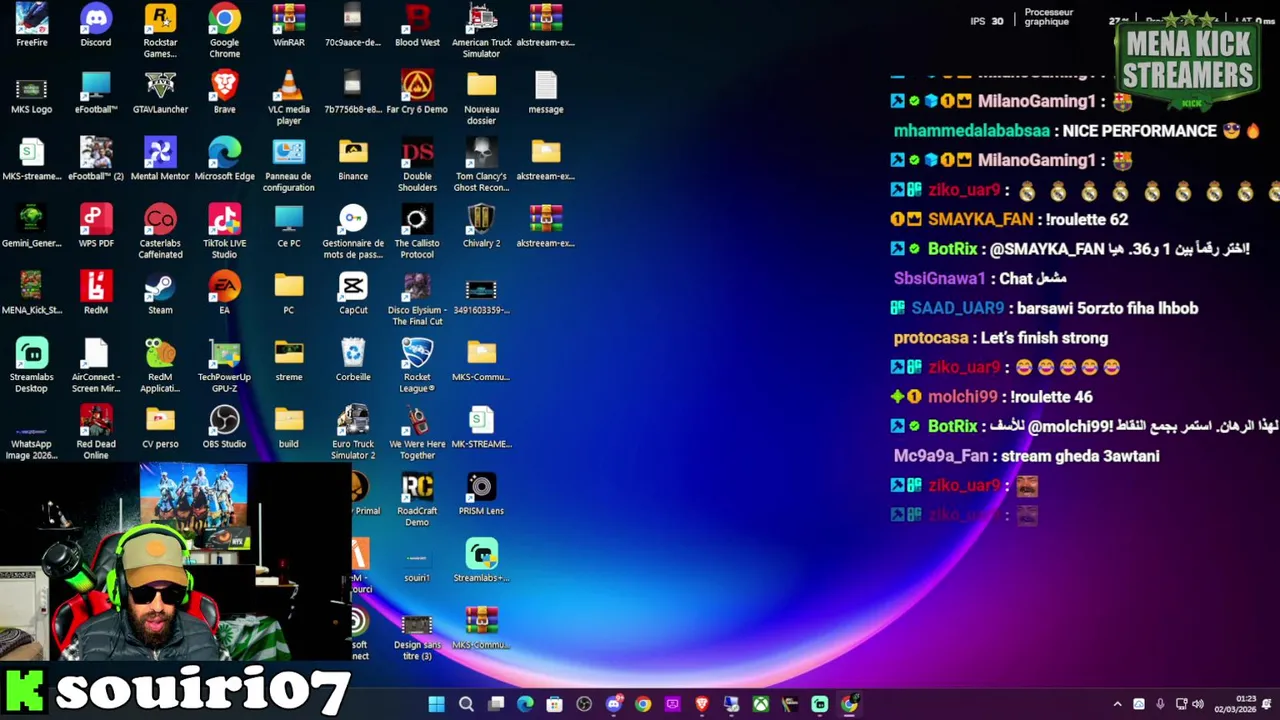Switch to Xbox app on taskbar

point(761,704)
